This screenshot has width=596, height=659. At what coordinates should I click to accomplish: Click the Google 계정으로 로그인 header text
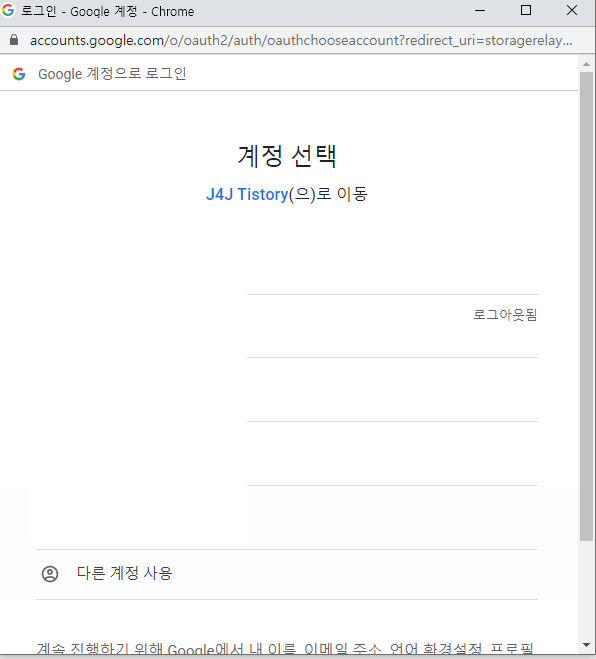point(112,74)
